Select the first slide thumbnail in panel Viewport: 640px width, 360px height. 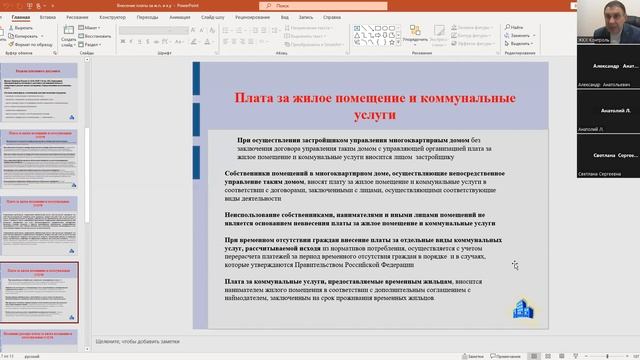click(x=39, y=92)
